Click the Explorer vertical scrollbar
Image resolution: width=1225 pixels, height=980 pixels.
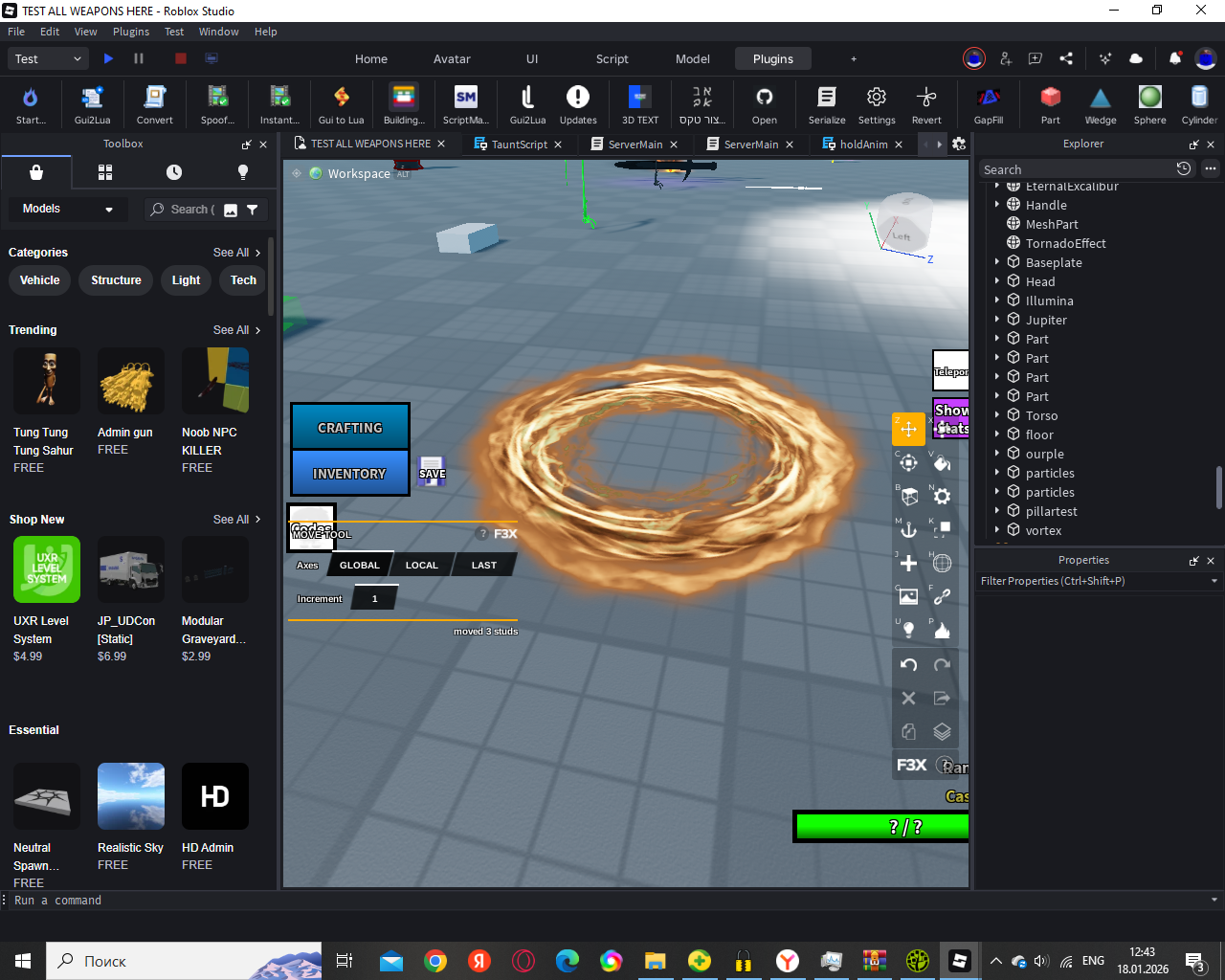coord(1218,487)
